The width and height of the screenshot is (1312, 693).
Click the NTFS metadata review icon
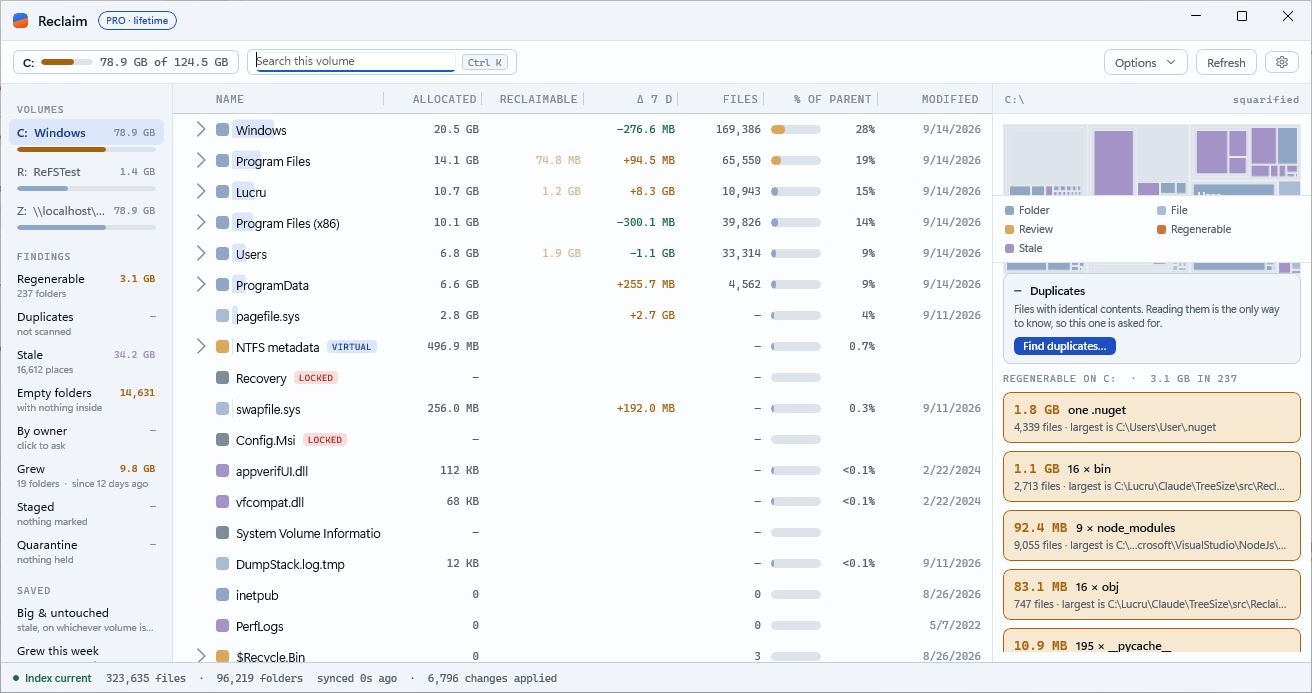point(223,347)
